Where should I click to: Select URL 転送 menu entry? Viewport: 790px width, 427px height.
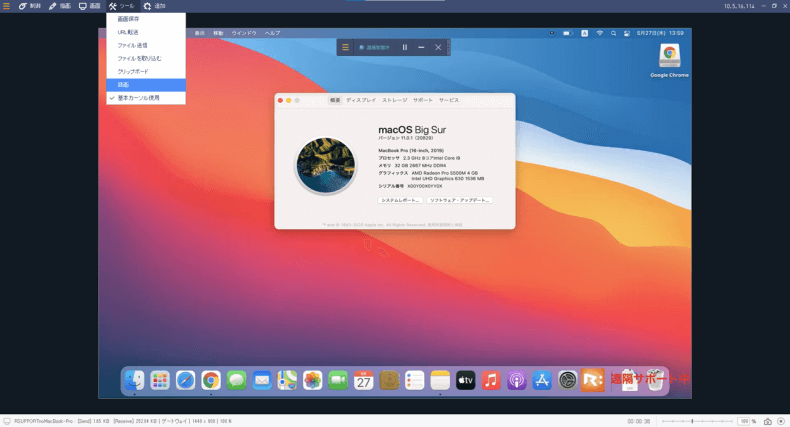[146, 32]
